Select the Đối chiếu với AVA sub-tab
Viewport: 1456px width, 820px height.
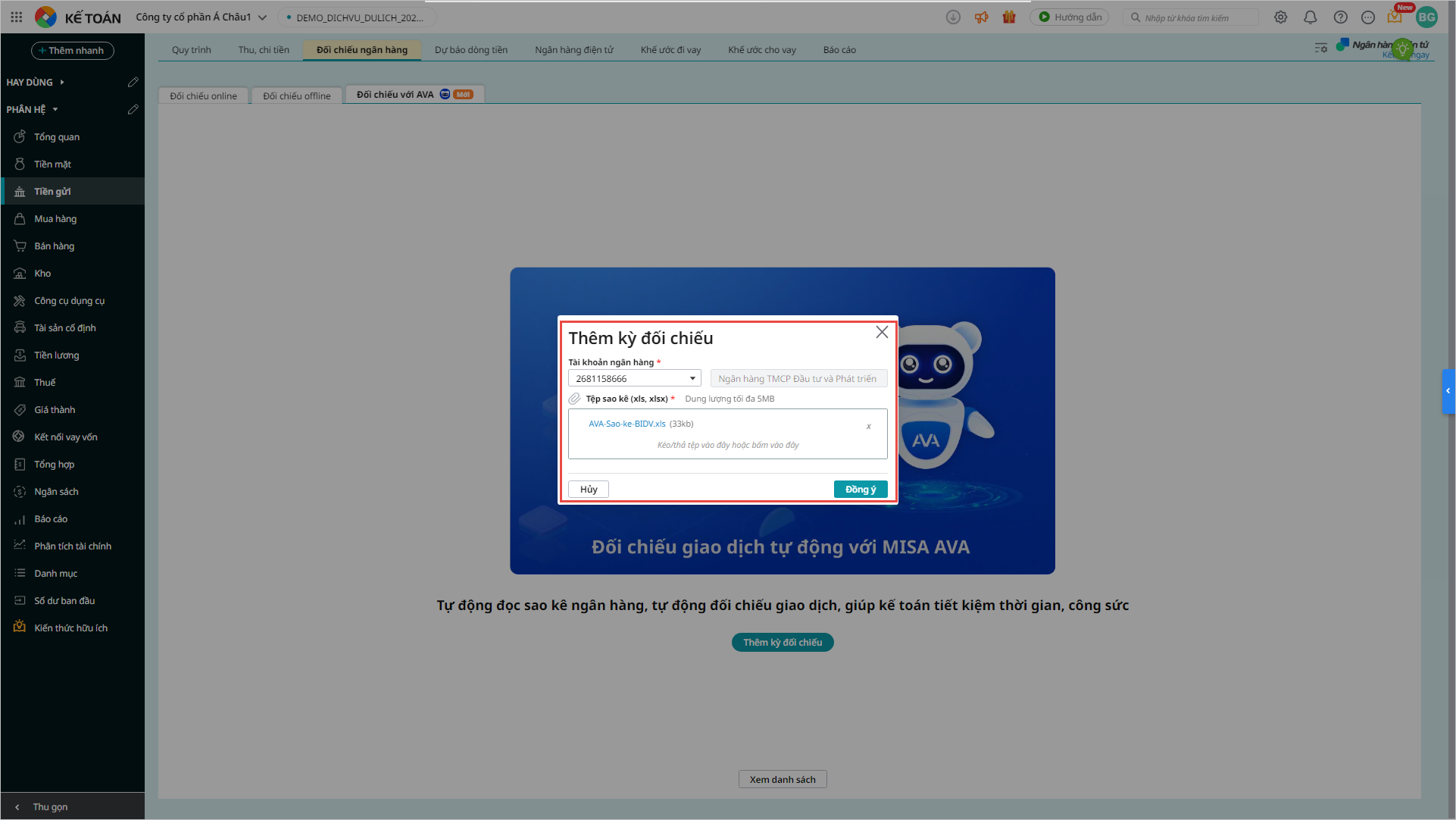tap(414, 95)
